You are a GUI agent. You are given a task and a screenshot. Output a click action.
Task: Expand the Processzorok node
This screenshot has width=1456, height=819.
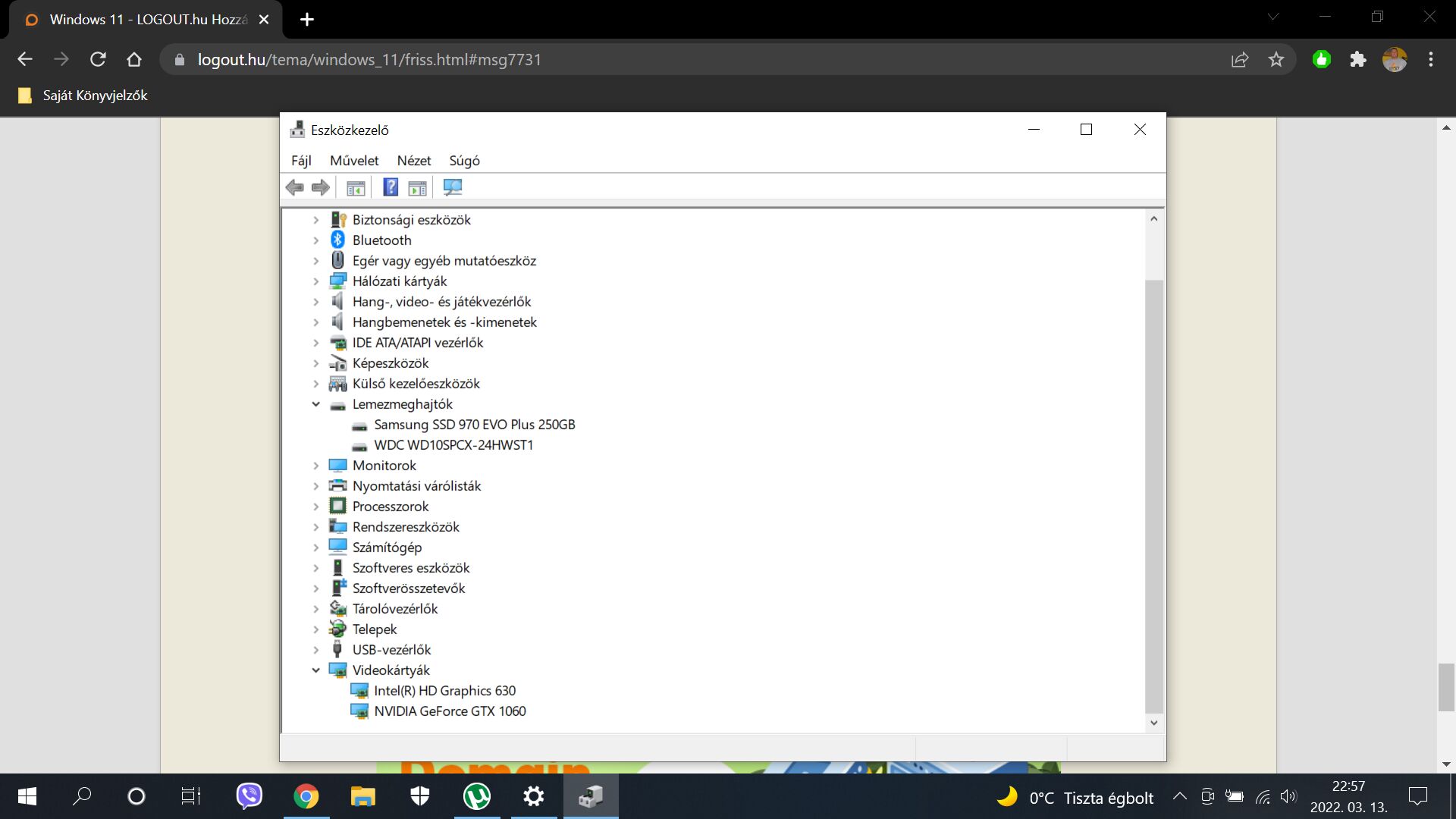316,507
